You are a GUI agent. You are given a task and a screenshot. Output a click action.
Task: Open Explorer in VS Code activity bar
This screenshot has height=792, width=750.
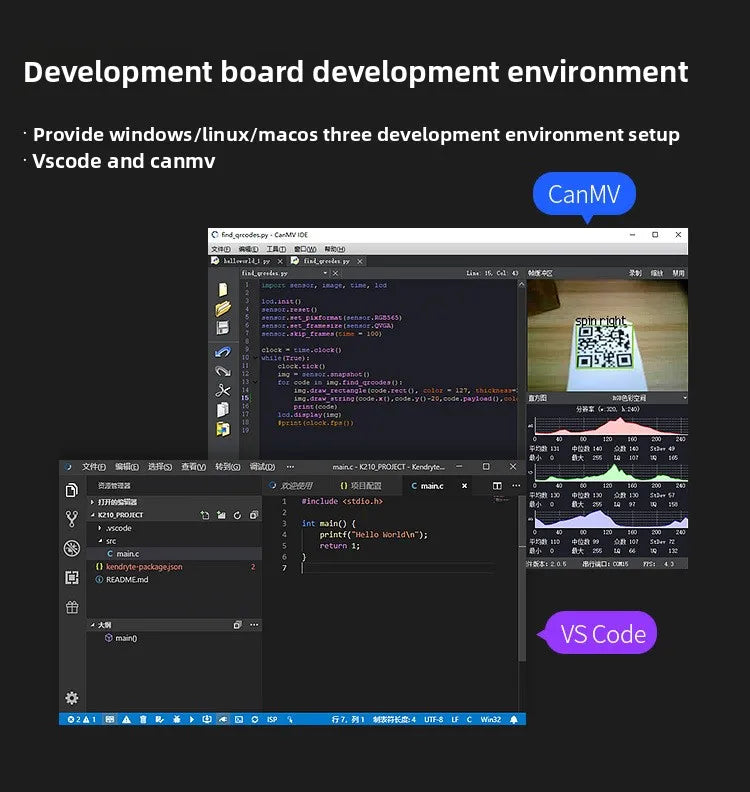click(x=72, y=490)
